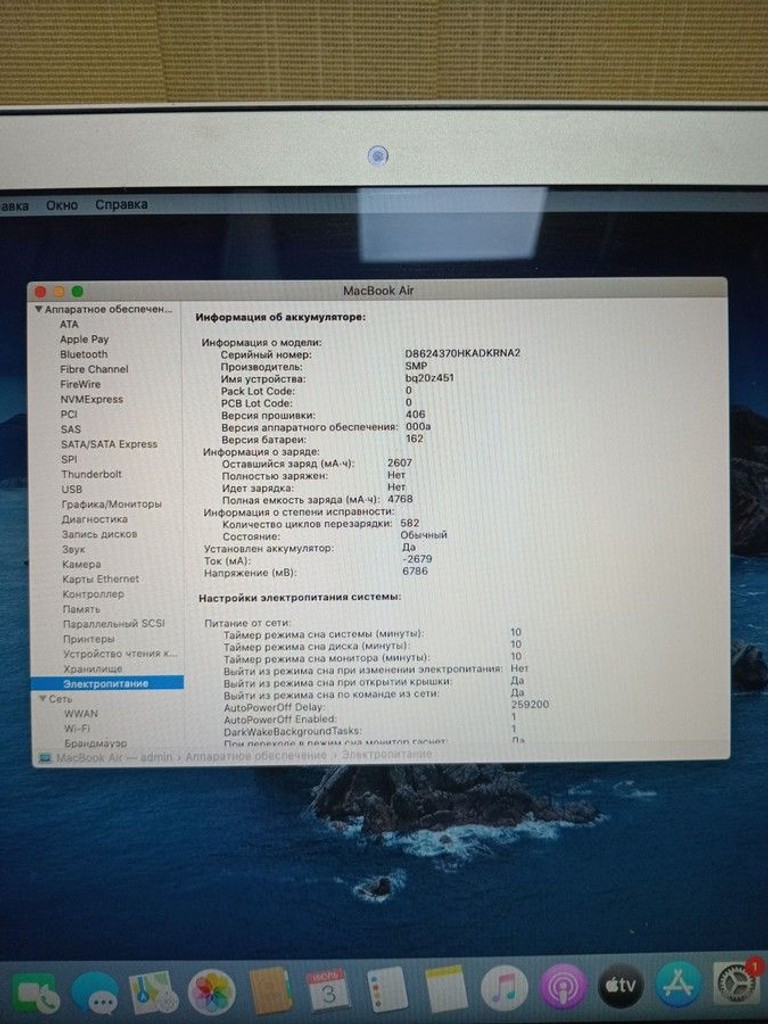Viewport: 768px width, 1024px height.
Task: Select Wi-Fi under Сеть
Action: [77, 729]
